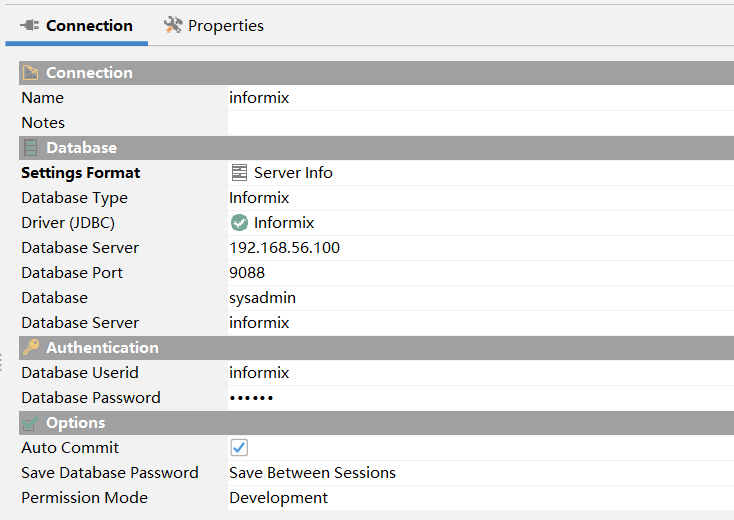Select the Permission Mode label
The height and width of the screenshot is (520, 734).
pyautogui.click(x=85, y=498)
